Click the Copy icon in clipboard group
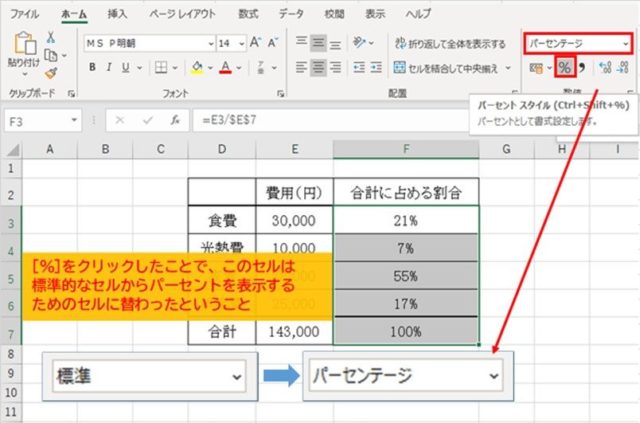This screenshot has height=423, width=640. [51, 55]
